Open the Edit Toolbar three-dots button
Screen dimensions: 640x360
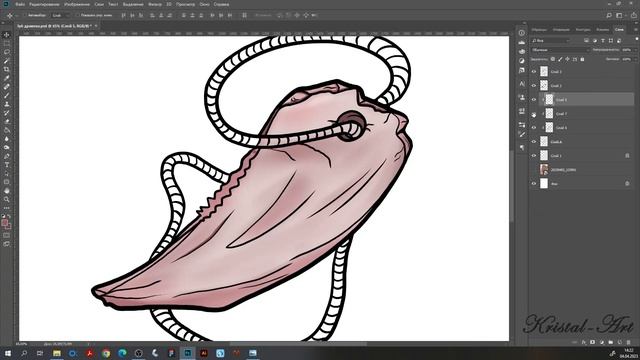7,208
